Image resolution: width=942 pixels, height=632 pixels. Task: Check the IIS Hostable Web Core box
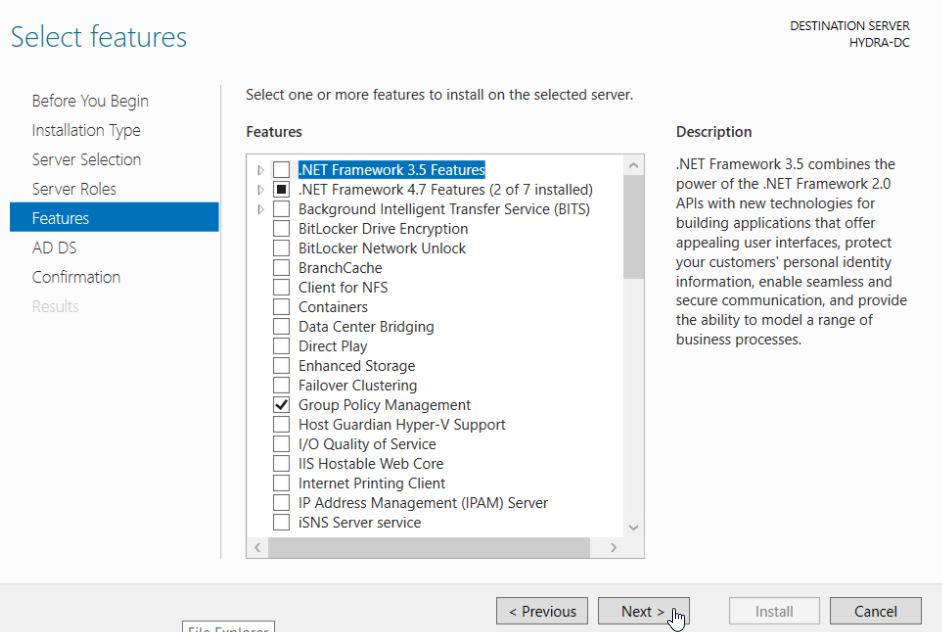pyautogui.click(x=281, y=464)
